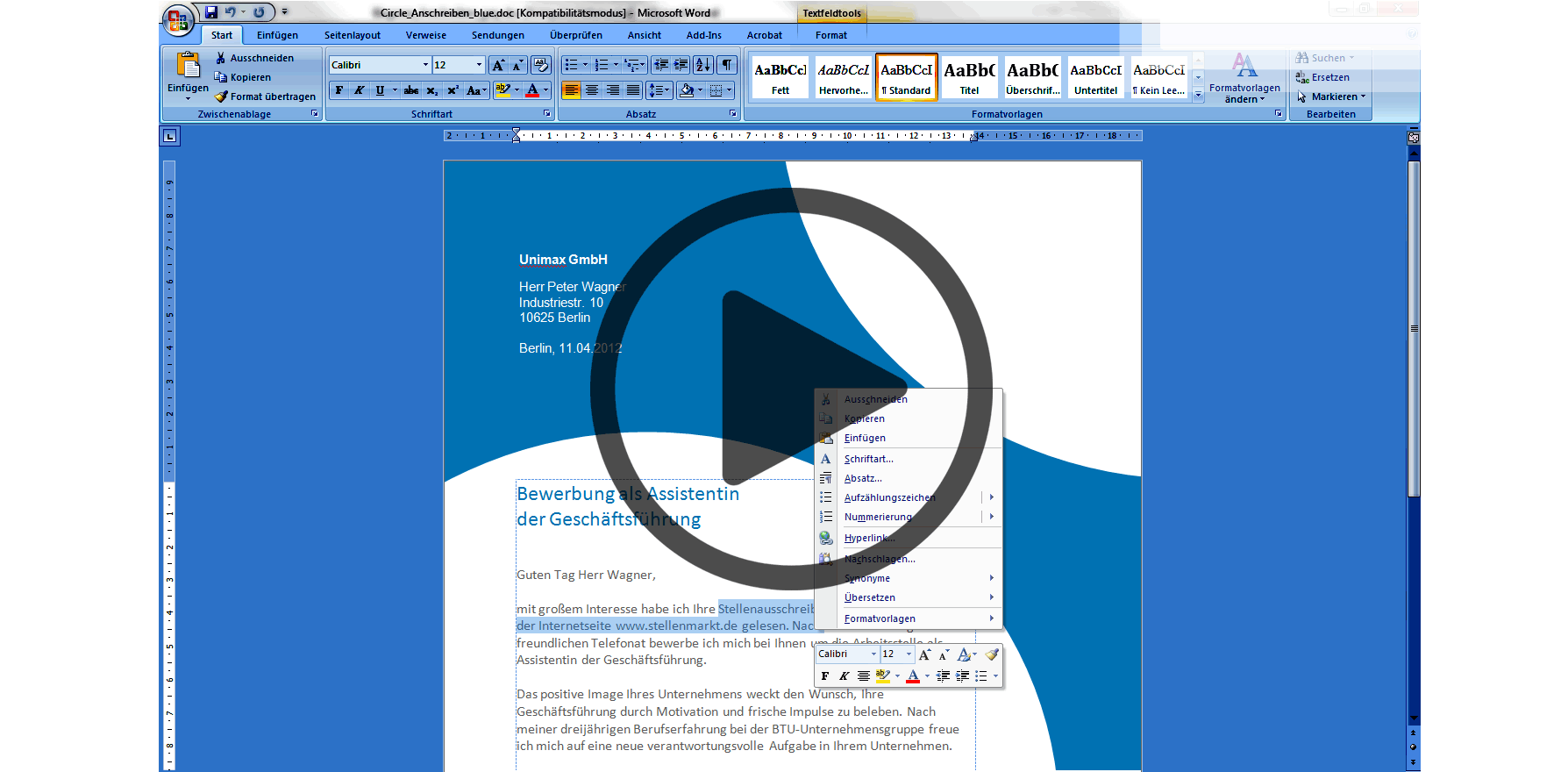Image resolution: width=1568 pixels, height=772 pixels.
Task: Clear formatting using the ribbon eraser icon
Action: pos(540,65)
